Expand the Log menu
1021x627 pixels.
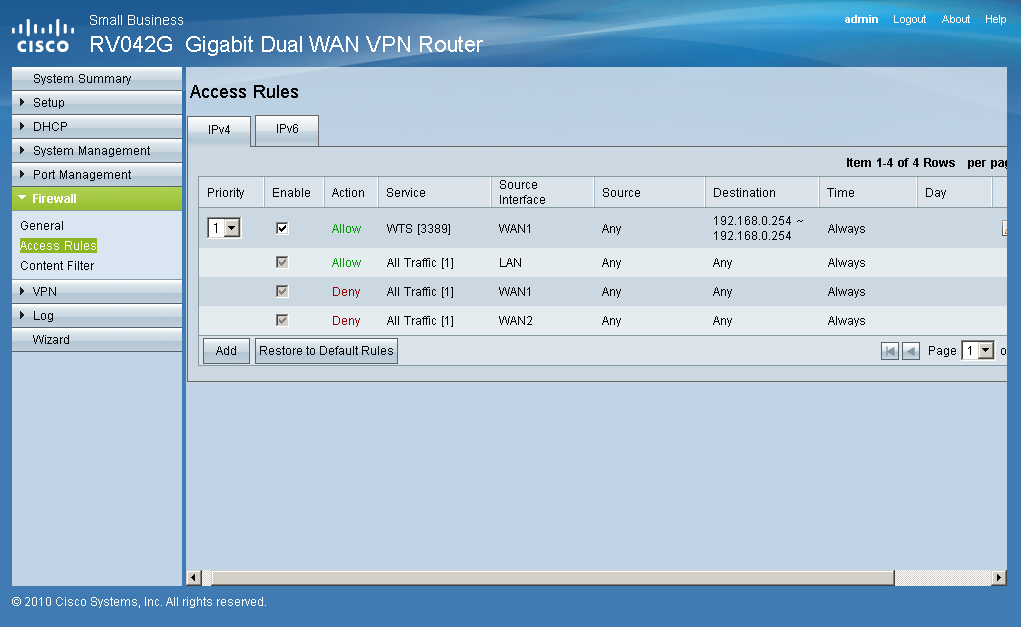[x=97, y=315]
